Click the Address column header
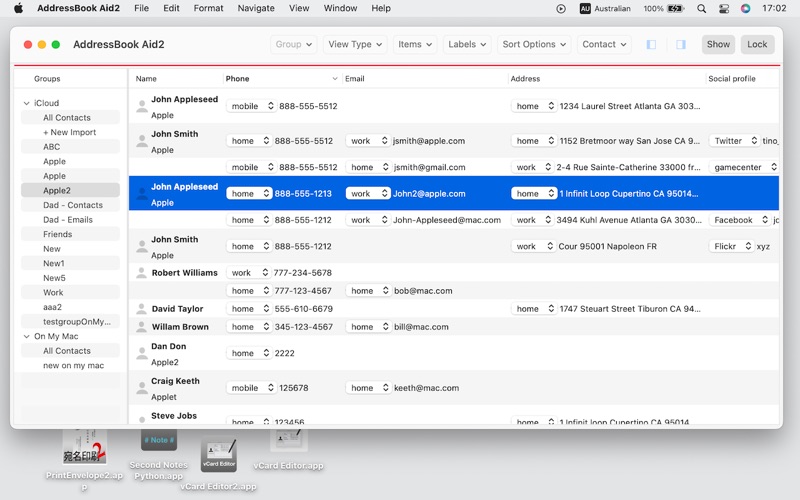800x500 pixels. (x=607, y=79)
